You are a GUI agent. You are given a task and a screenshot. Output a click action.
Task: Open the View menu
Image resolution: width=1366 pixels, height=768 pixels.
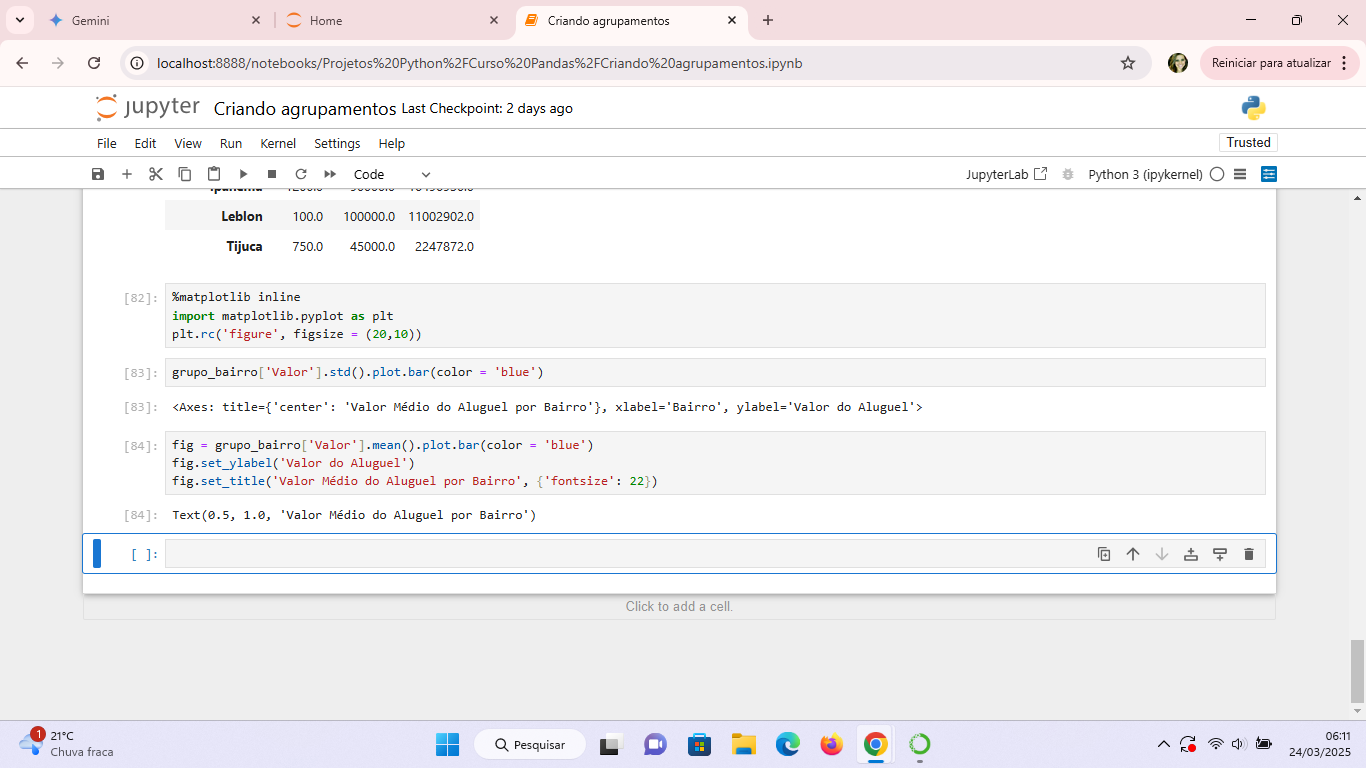[188, 143]
